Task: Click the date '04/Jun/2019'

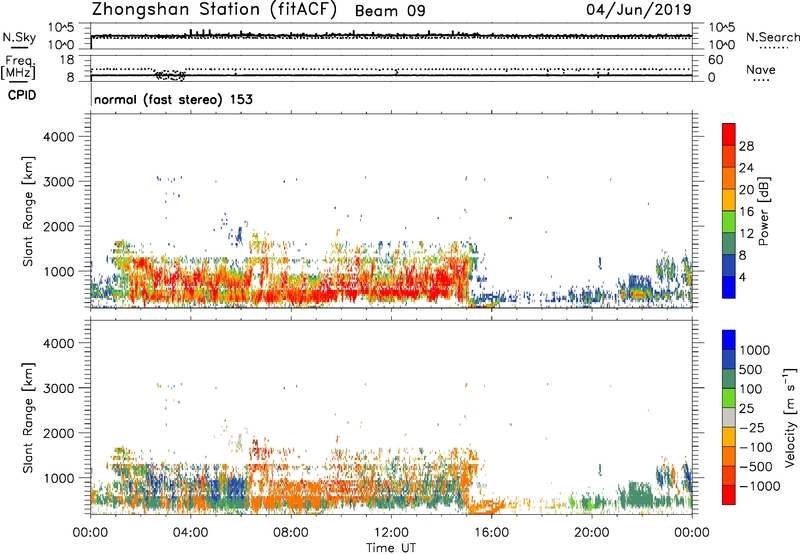Action: click(639, 9)
